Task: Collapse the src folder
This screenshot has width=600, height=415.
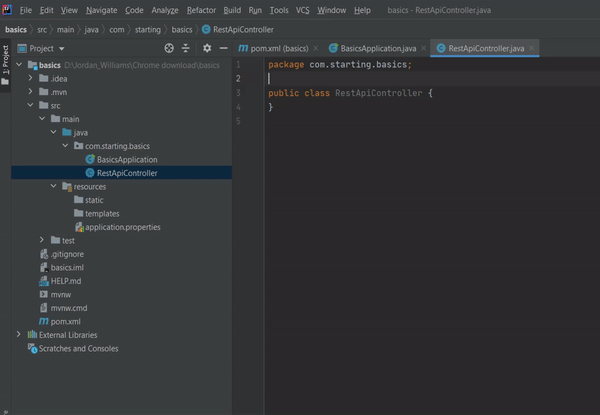Action: pyautogui.click(x=30, y=105)
